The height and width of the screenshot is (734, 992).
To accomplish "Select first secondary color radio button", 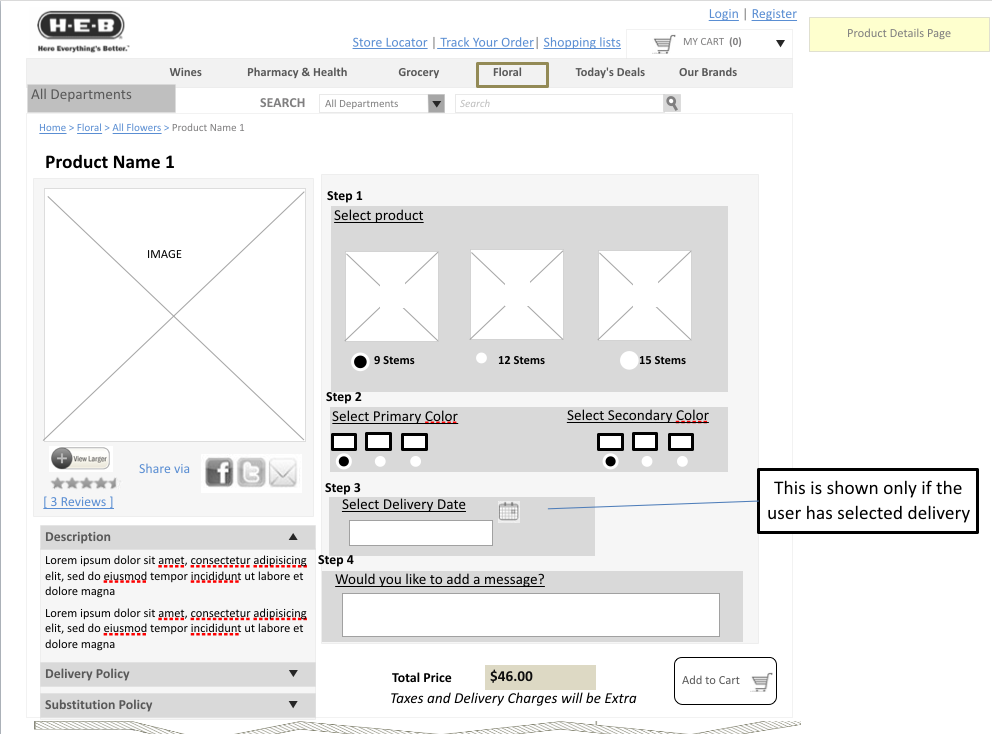I will pyautogui.click(x=610, y=461).
